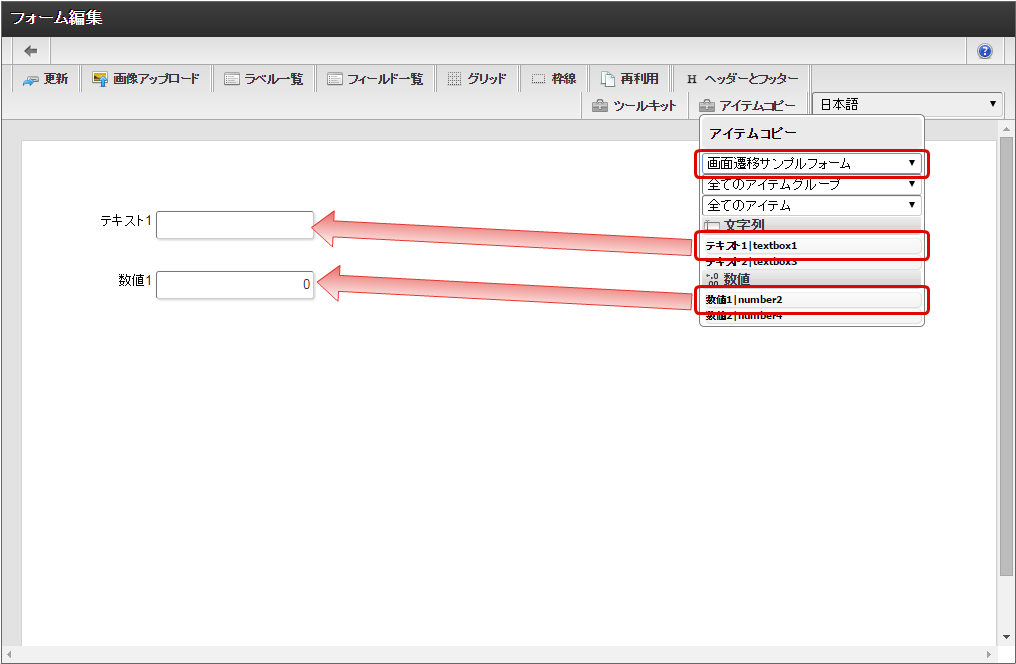The height and width of the screenshot is (664, 1016).
Task: Open the 全てのアイテム dropdown
Action: click(811, 205)
